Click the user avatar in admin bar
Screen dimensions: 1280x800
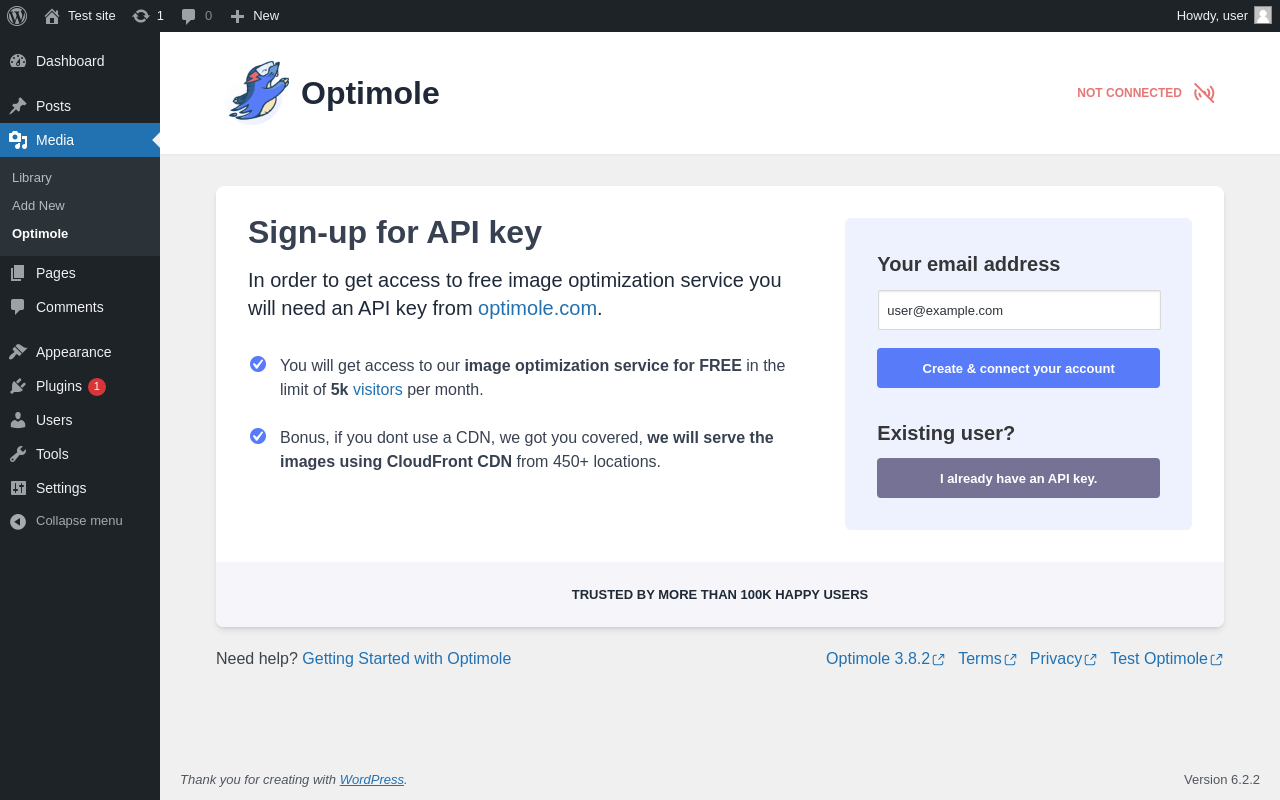tap(1263, 15)
